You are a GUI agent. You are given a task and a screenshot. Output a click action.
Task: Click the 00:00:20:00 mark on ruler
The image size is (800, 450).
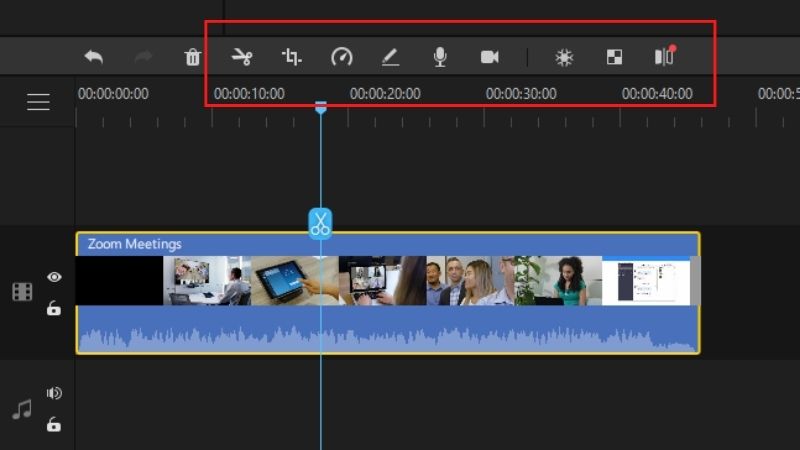[x=385, y=94]
